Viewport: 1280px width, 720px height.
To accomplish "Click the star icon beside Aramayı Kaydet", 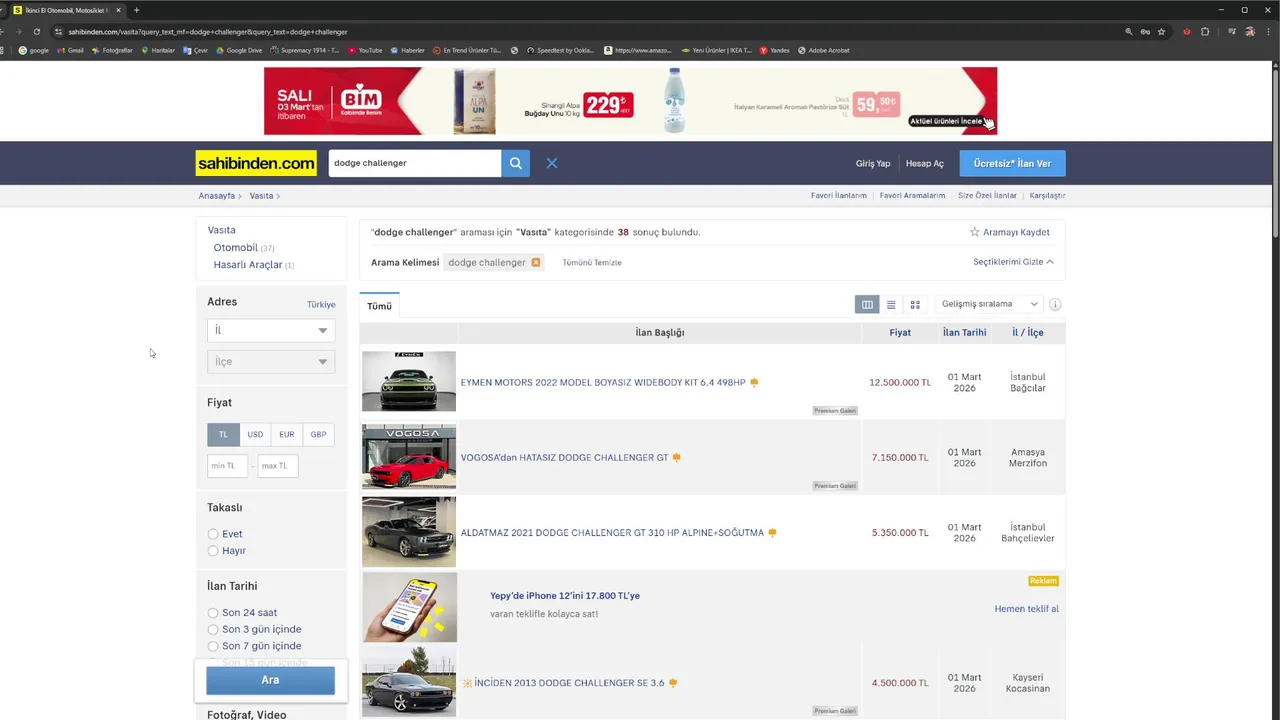I will coord(975,232).
